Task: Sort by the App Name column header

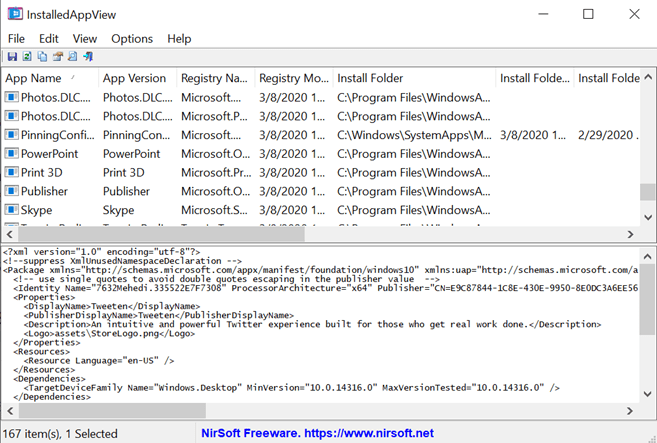Action: [x=50, y=78]
